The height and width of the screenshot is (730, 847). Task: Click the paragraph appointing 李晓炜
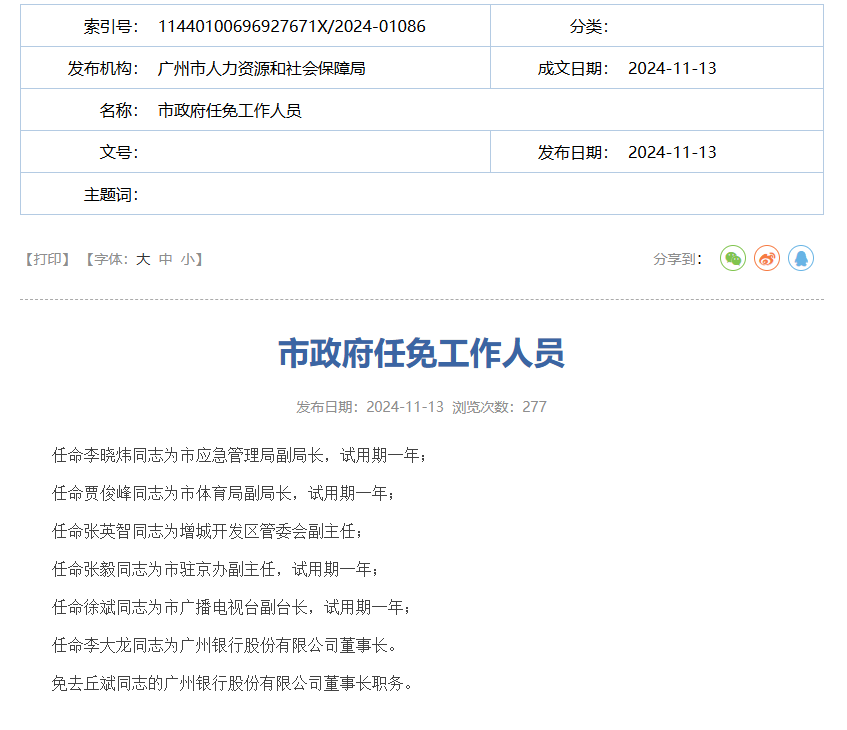(240, 455)
